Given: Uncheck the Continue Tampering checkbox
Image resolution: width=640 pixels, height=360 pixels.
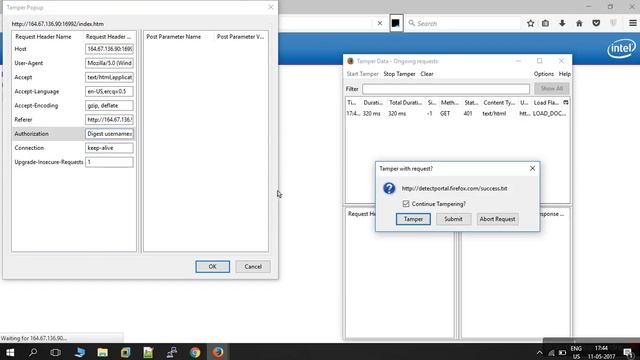Looking at the screenshot, I should tap(406, 204).
